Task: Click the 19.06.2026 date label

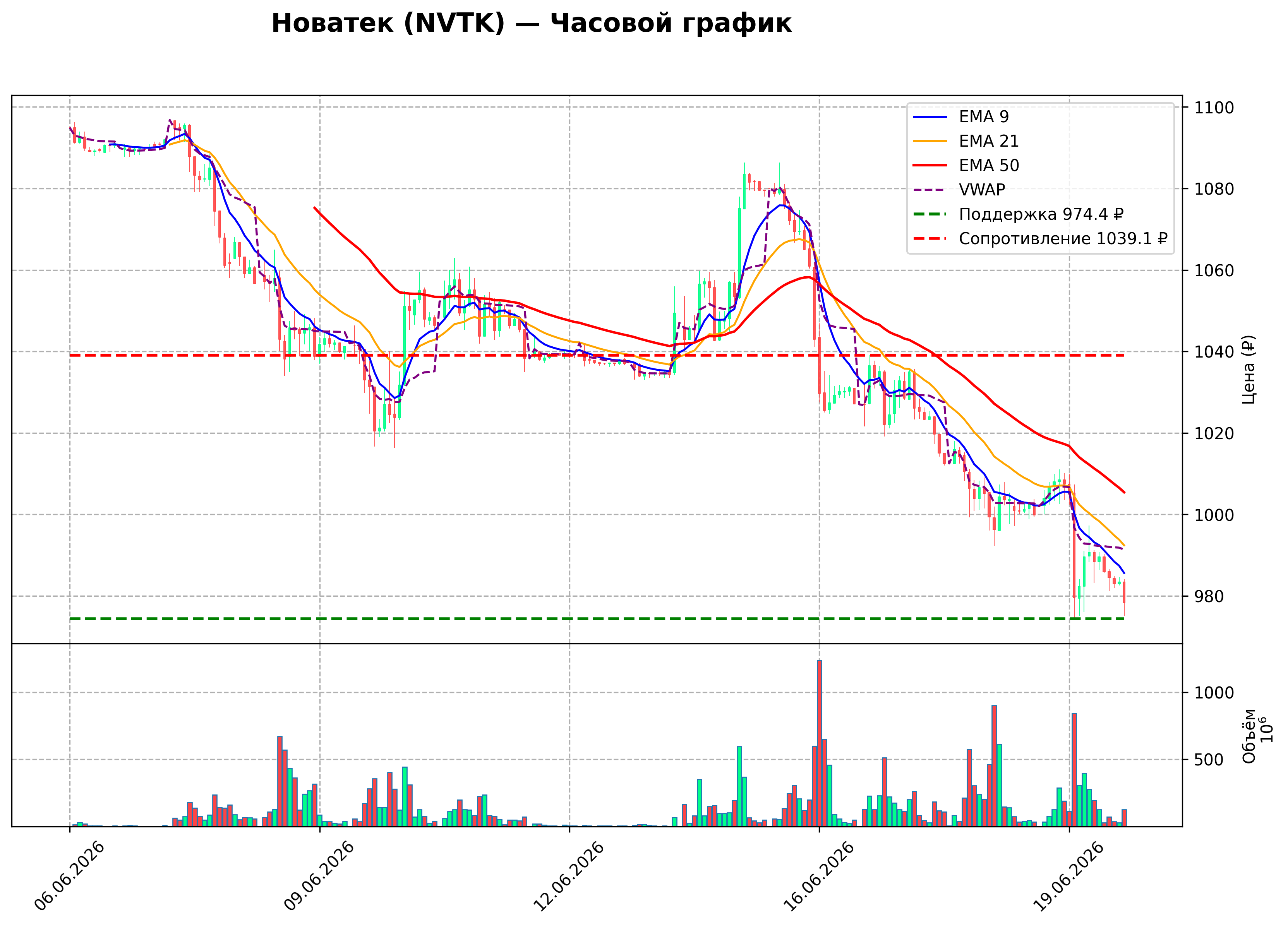Action: [1069, 876]
